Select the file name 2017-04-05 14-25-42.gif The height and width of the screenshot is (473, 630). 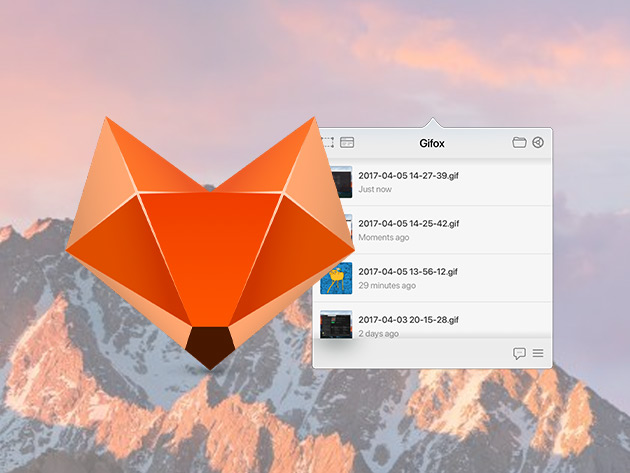pos(408,223)
